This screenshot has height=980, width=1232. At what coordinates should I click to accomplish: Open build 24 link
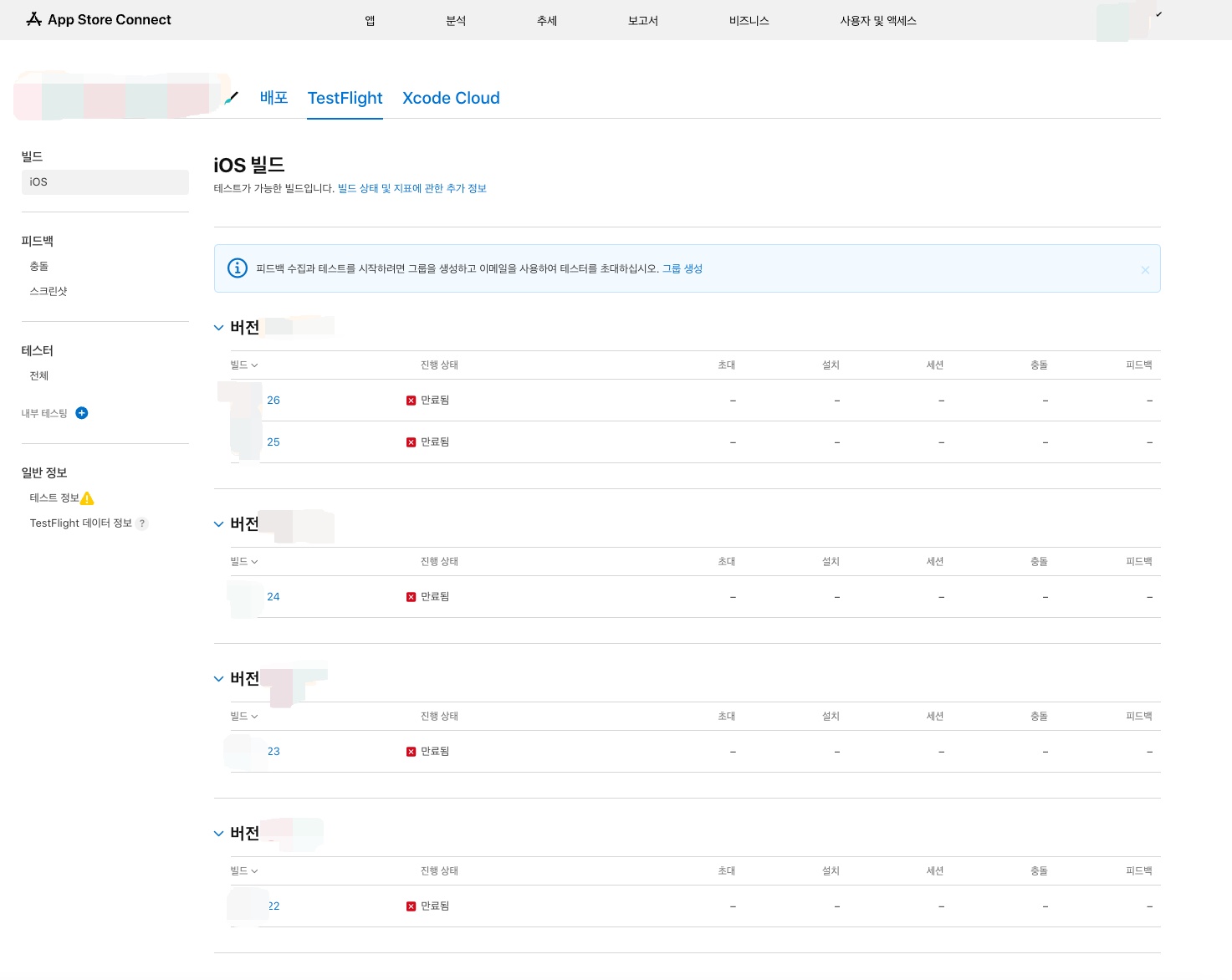coord(273,597)
